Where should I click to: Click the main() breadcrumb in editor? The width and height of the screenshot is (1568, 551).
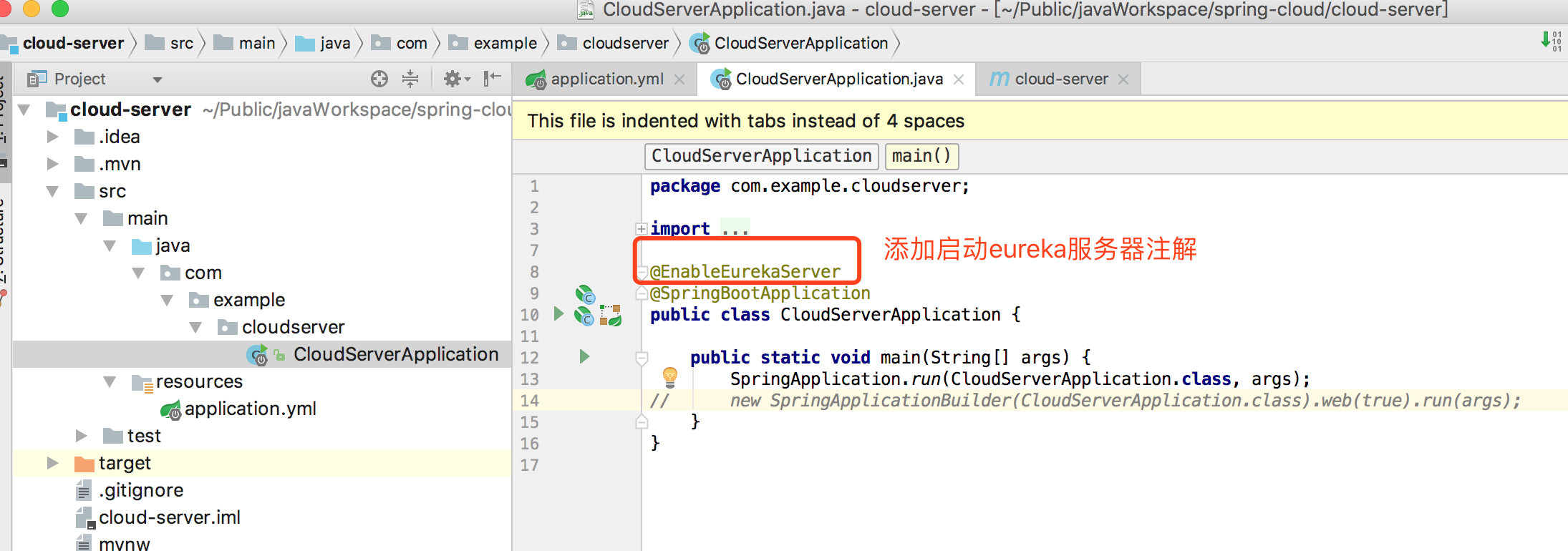coord(921,156)
